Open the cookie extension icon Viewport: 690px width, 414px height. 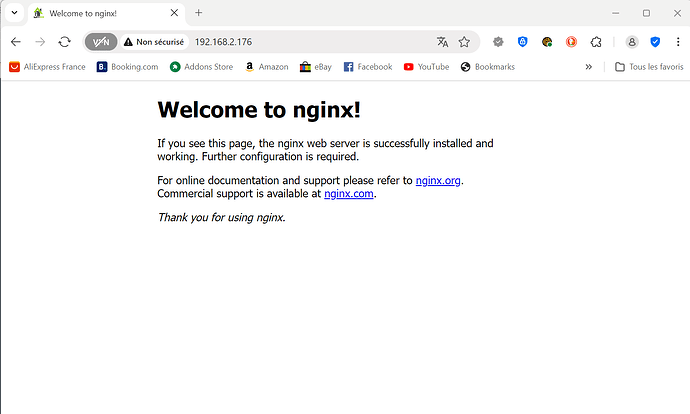click(547, 42)
